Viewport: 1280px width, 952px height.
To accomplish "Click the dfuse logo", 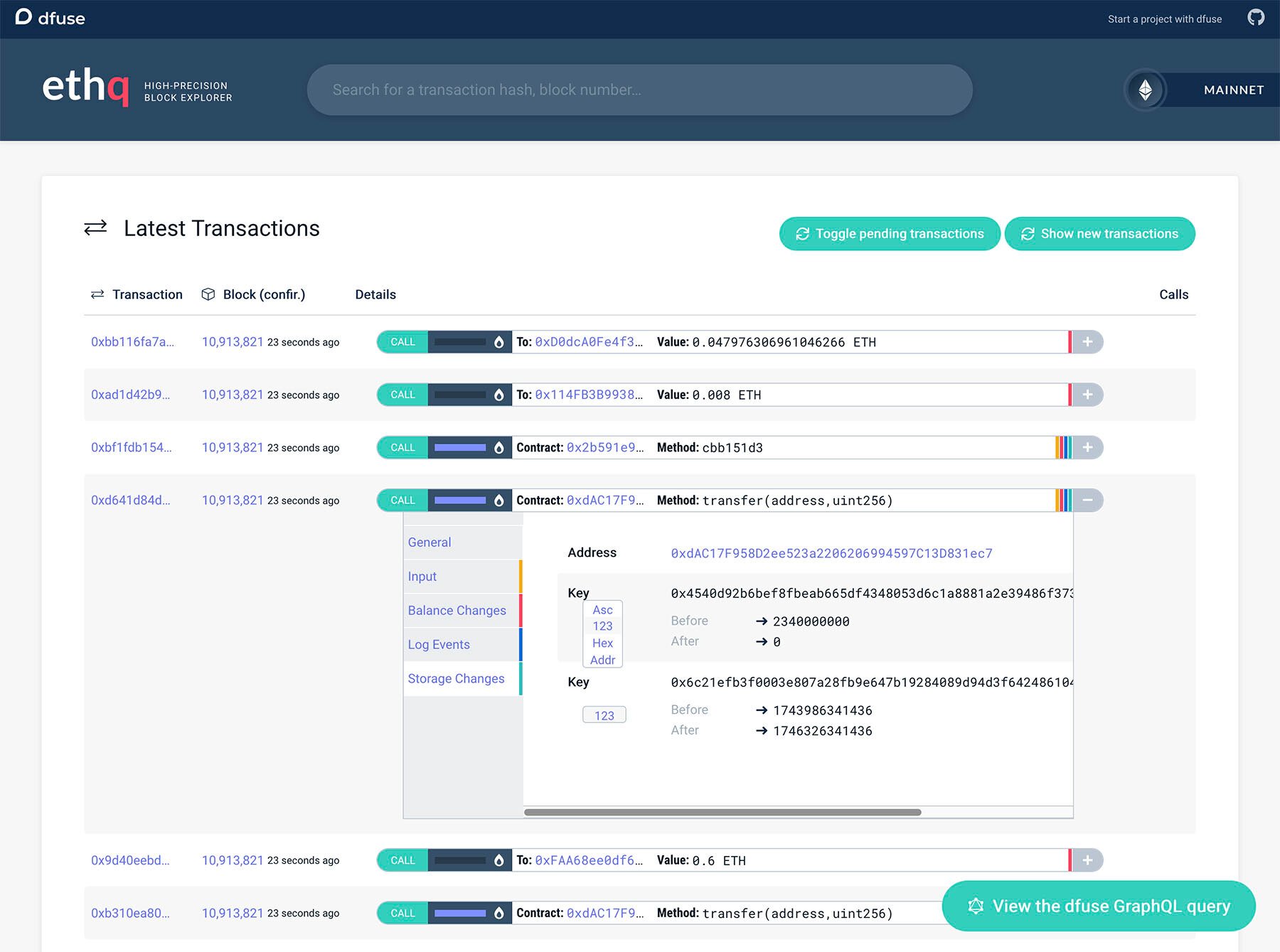I will point(50,18).
